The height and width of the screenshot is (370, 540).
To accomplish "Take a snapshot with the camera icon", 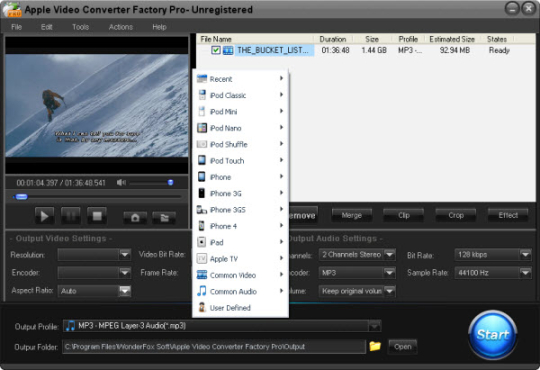I will click(135, 217).
